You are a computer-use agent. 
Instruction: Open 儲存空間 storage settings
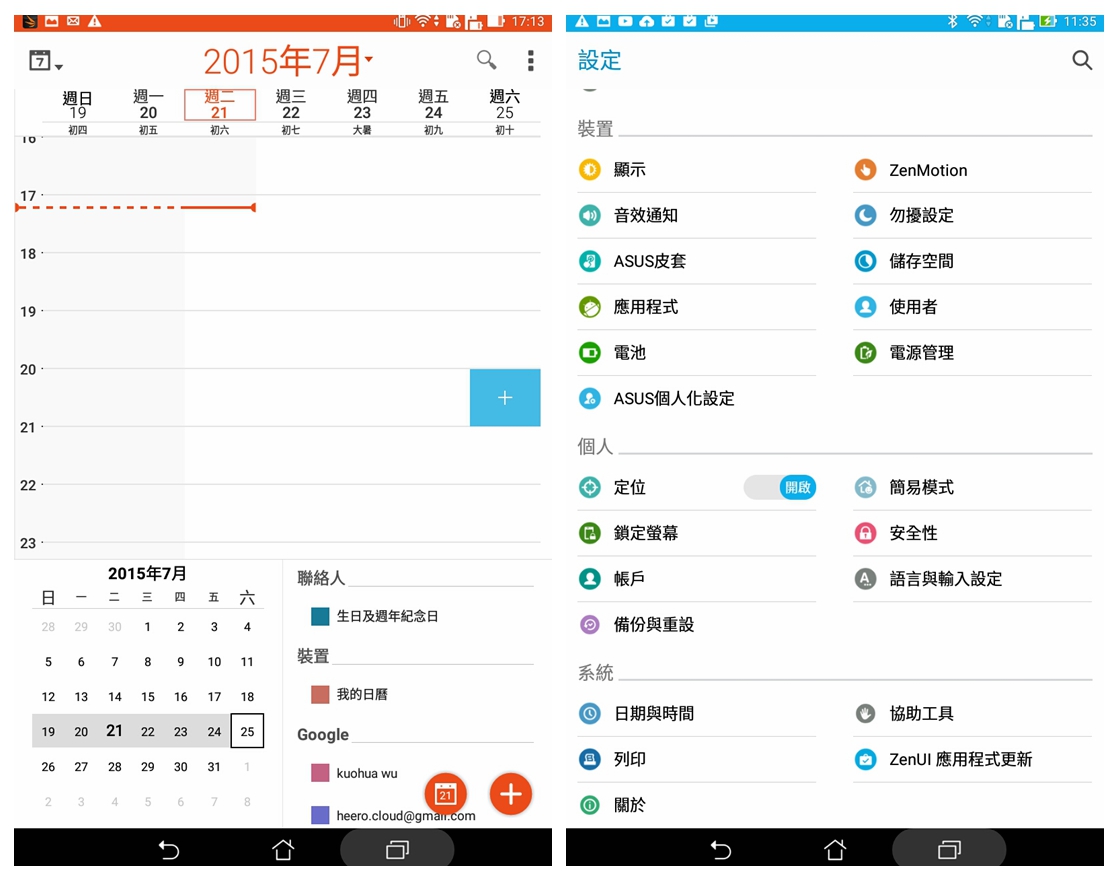(973, 261)
